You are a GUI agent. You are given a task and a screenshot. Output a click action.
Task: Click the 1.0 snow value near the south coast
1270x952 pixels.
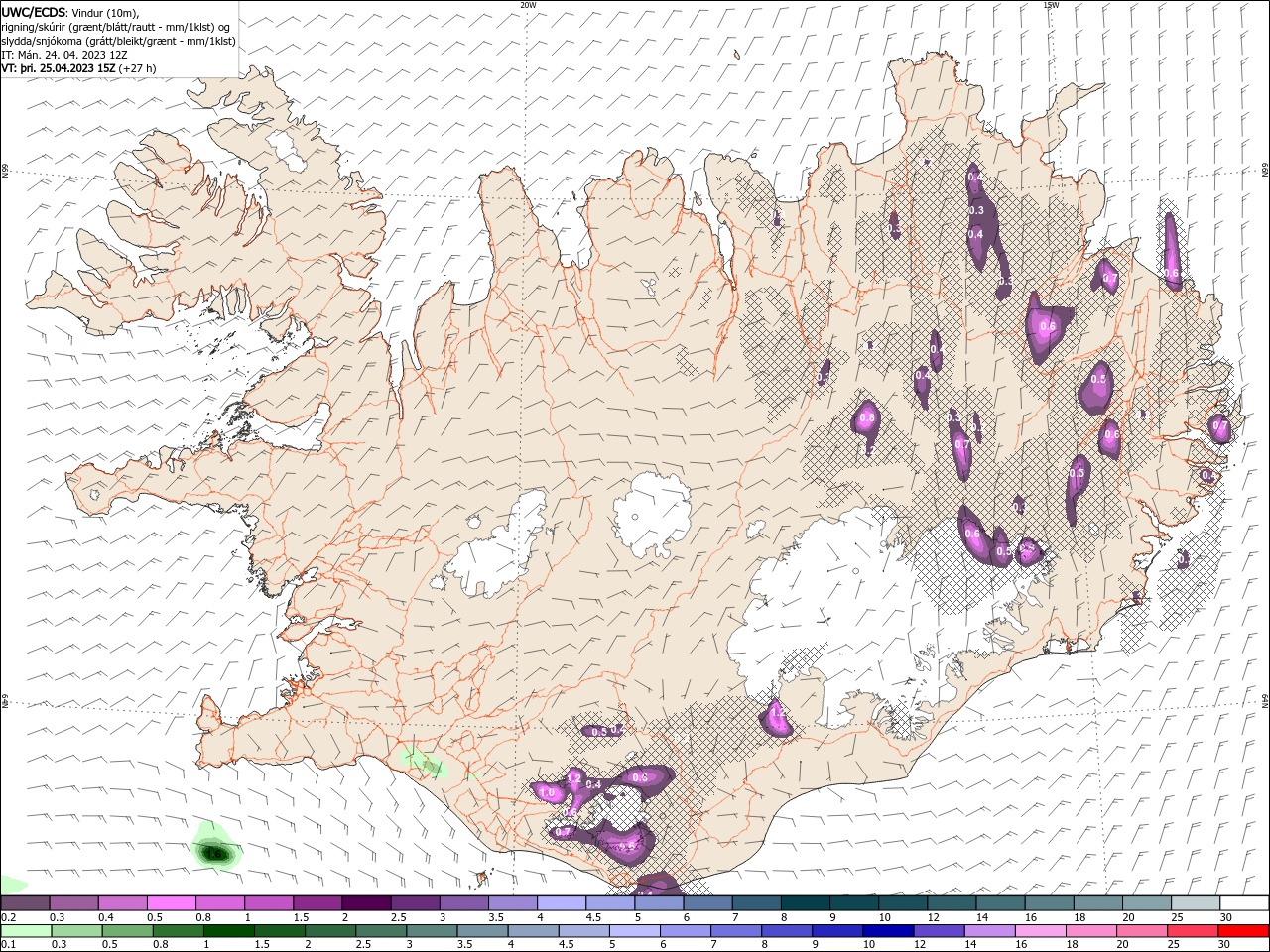(547, 793)
